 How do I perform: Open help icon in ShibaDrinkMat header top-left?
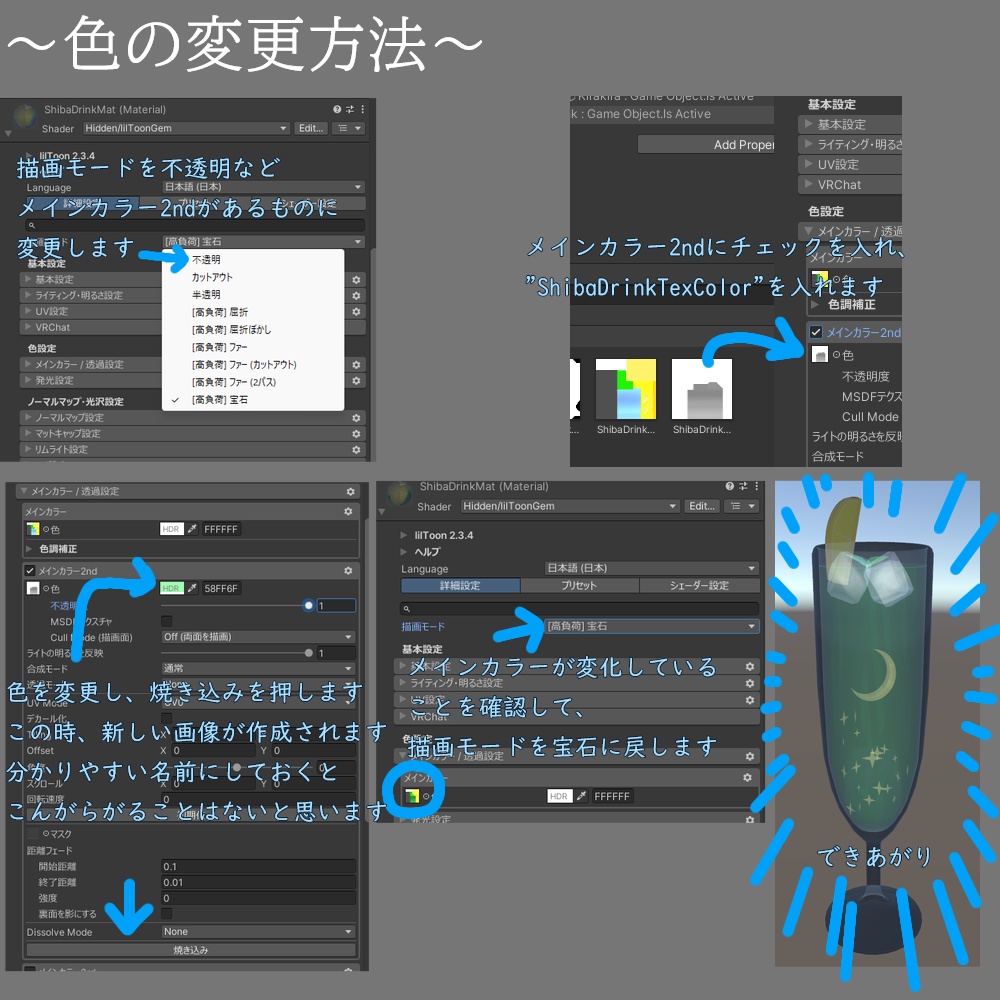[x=337, y=109]
